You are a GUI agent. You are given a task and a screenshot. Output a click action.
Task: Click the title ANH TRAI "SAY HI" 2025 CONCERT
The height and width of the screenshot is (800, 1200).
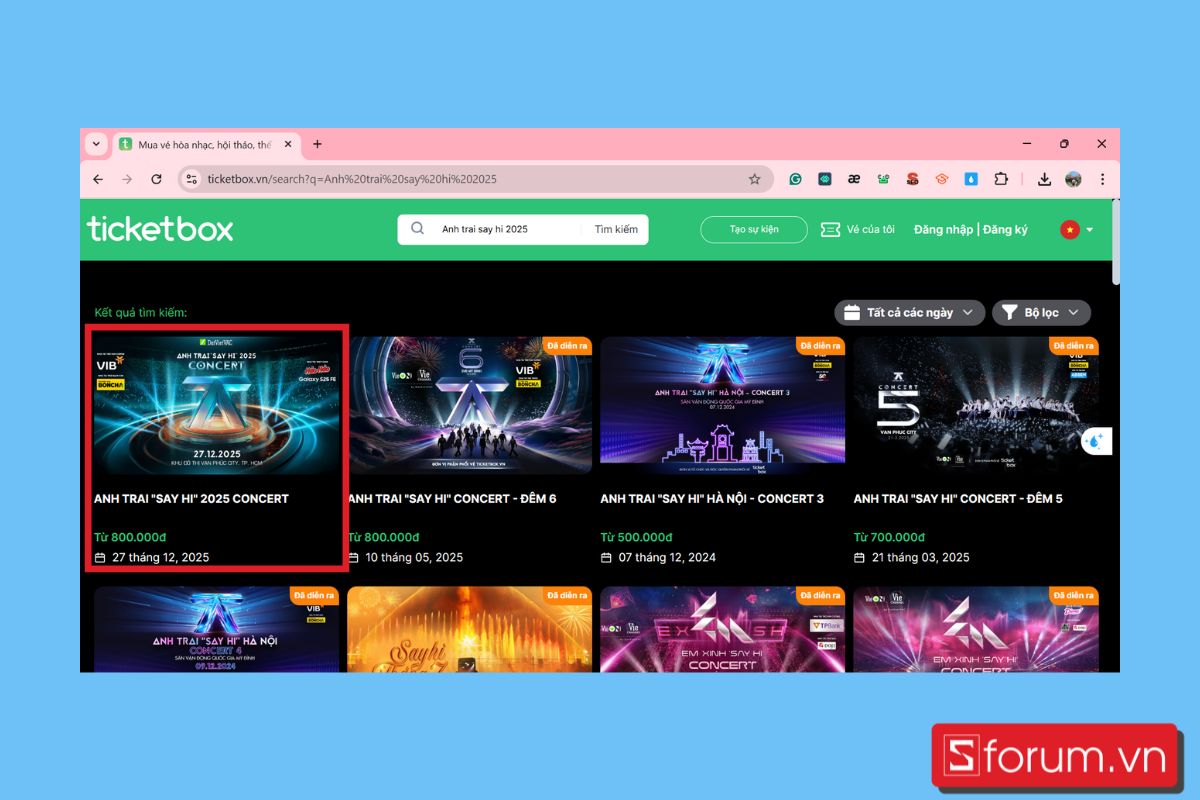(191, 498)
